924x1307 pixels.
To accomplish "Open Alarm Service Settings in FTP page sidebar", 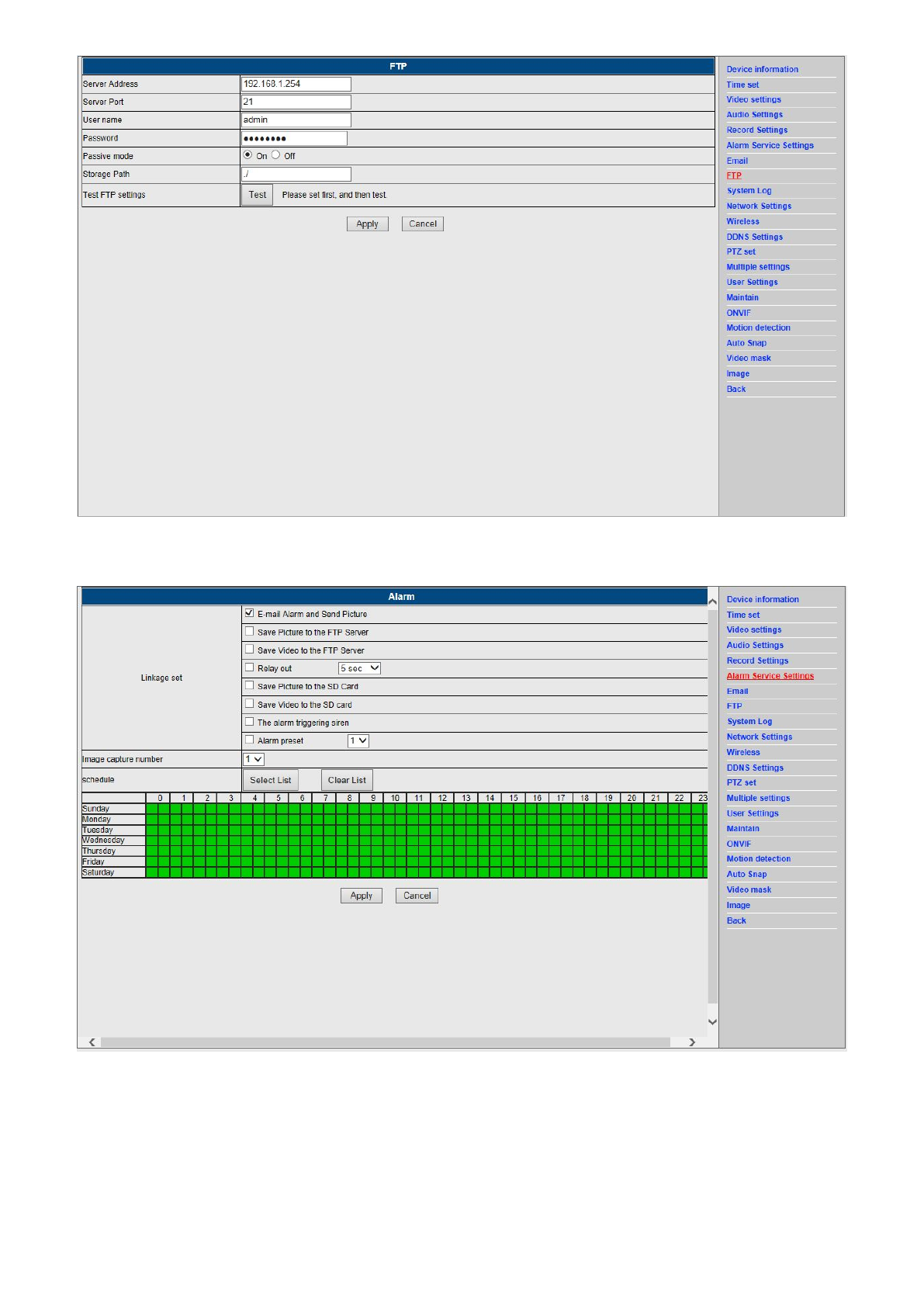I will [x=770, y=145].
